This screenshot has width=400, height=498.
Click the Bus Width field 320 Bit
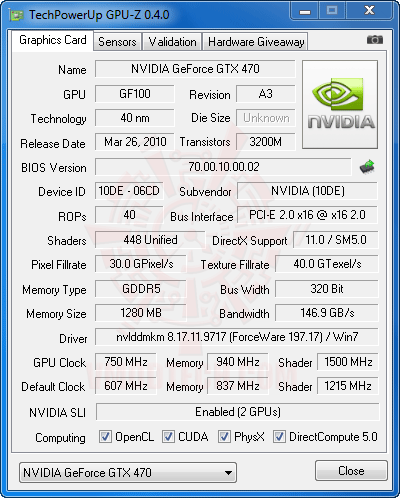pyautogui.click(x=327, y=289)
